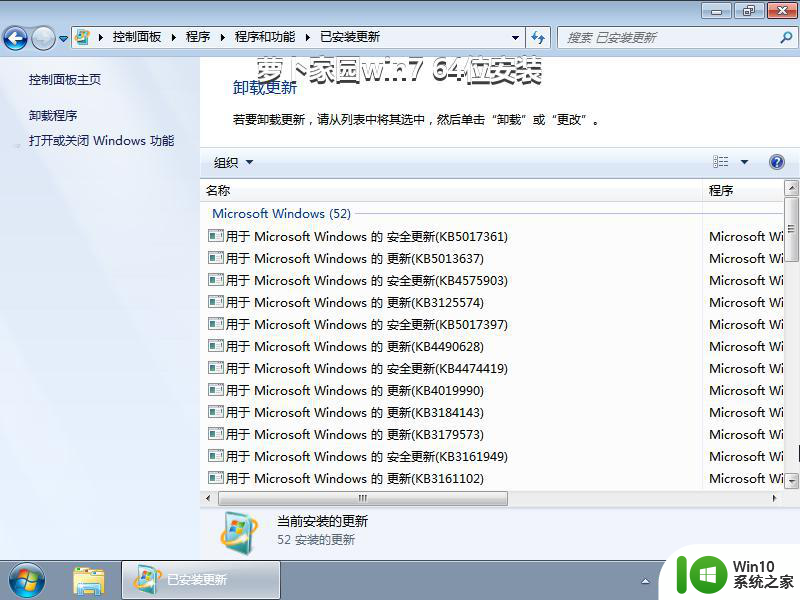The width and height of the screenshot is (800, 600).
Task: Open the Windows Start orb
Action: click(x=27, y=579)
